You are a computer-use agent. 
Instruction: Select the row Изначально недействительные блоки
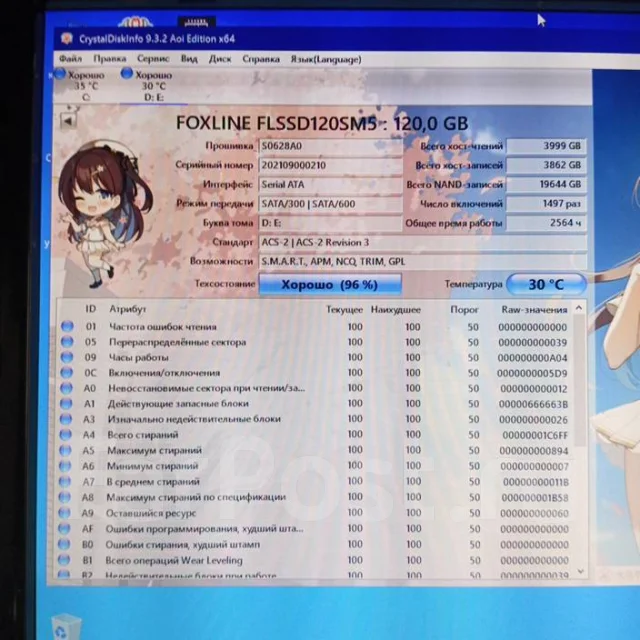pos(315,419)
